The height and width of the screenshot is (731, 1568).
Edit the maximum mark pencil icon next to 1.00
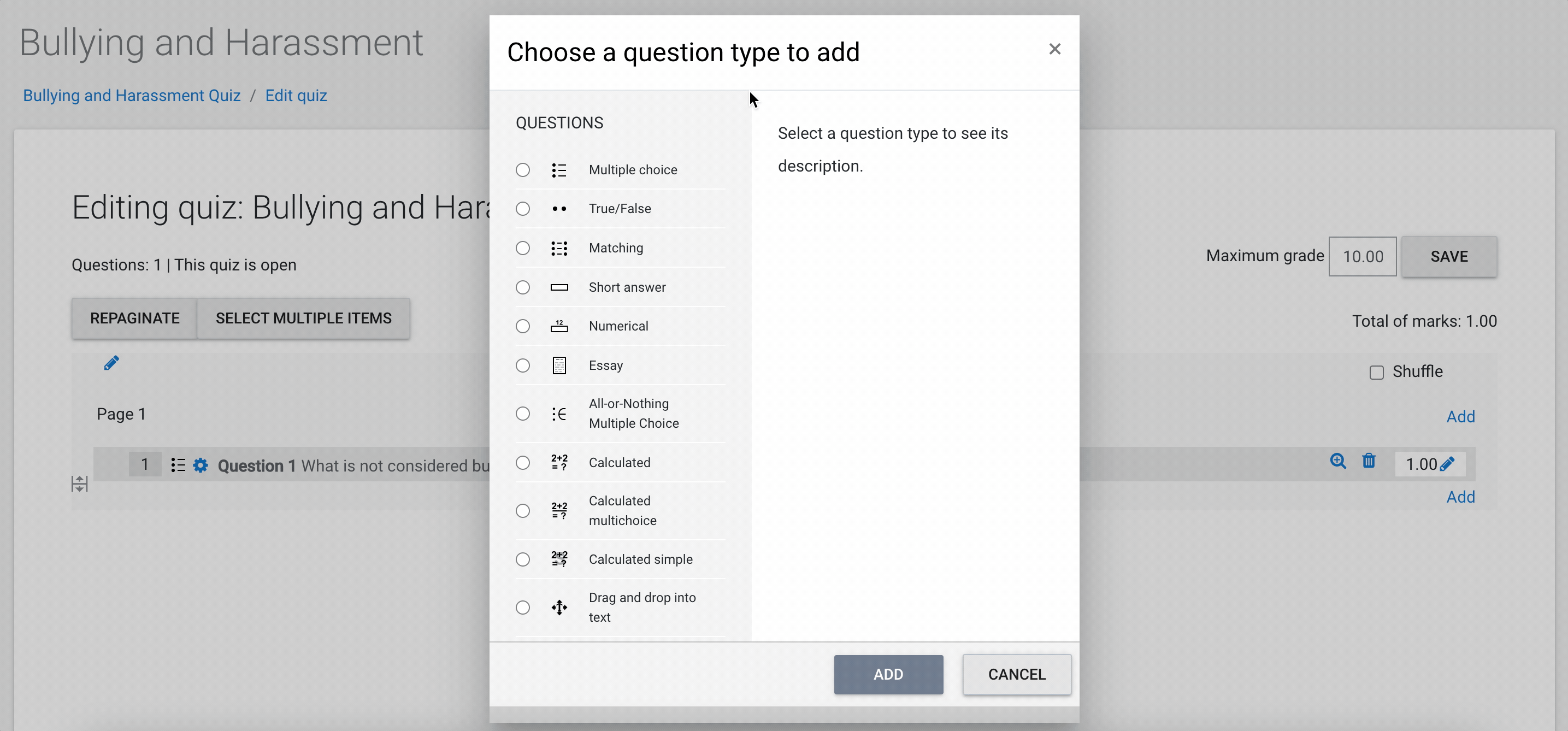click(1447, 464)
